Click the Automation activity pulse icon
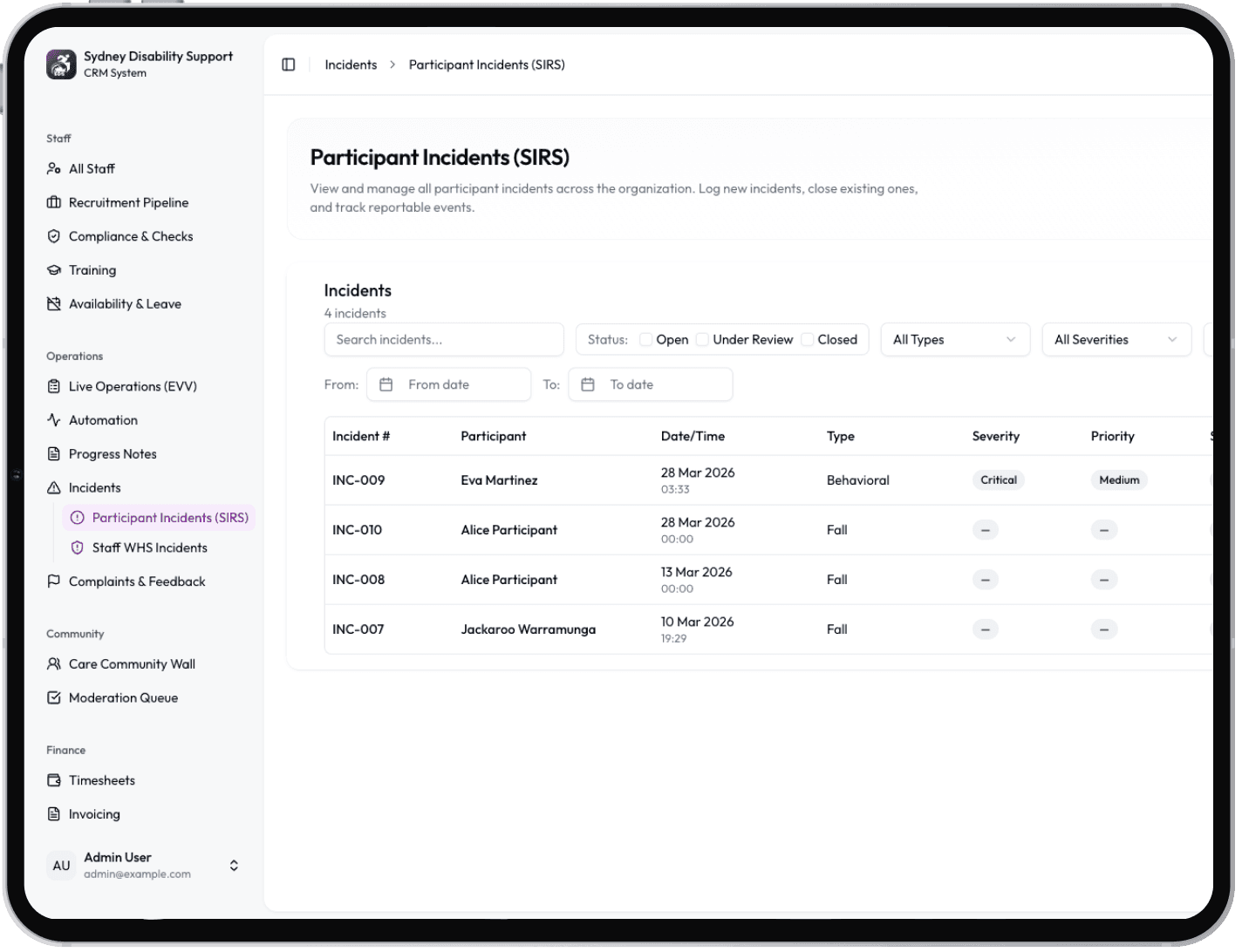The height and width of the screenshot is (952, 1242). [54, 420]
